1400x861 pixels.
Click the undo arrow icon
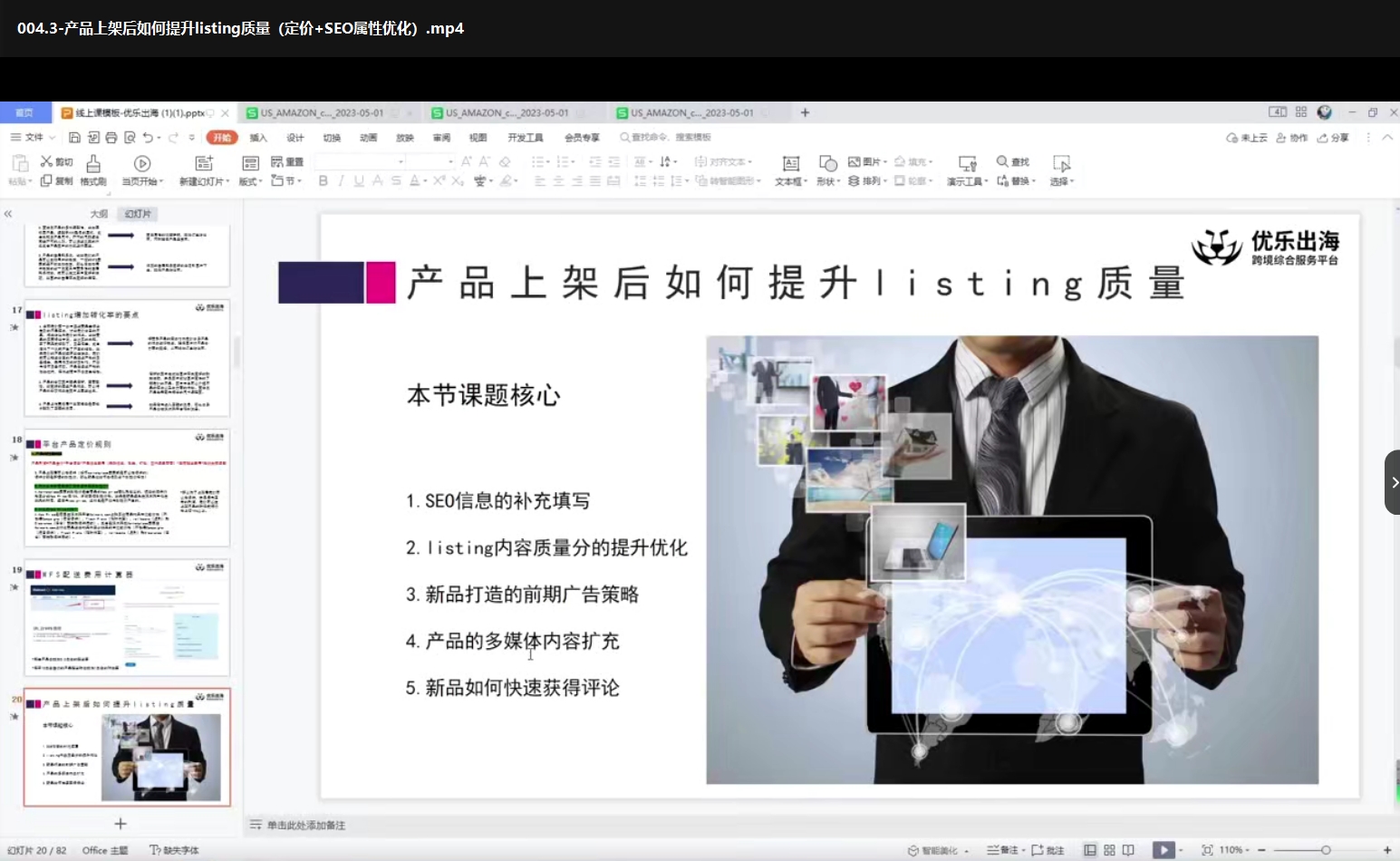[148, 138]
